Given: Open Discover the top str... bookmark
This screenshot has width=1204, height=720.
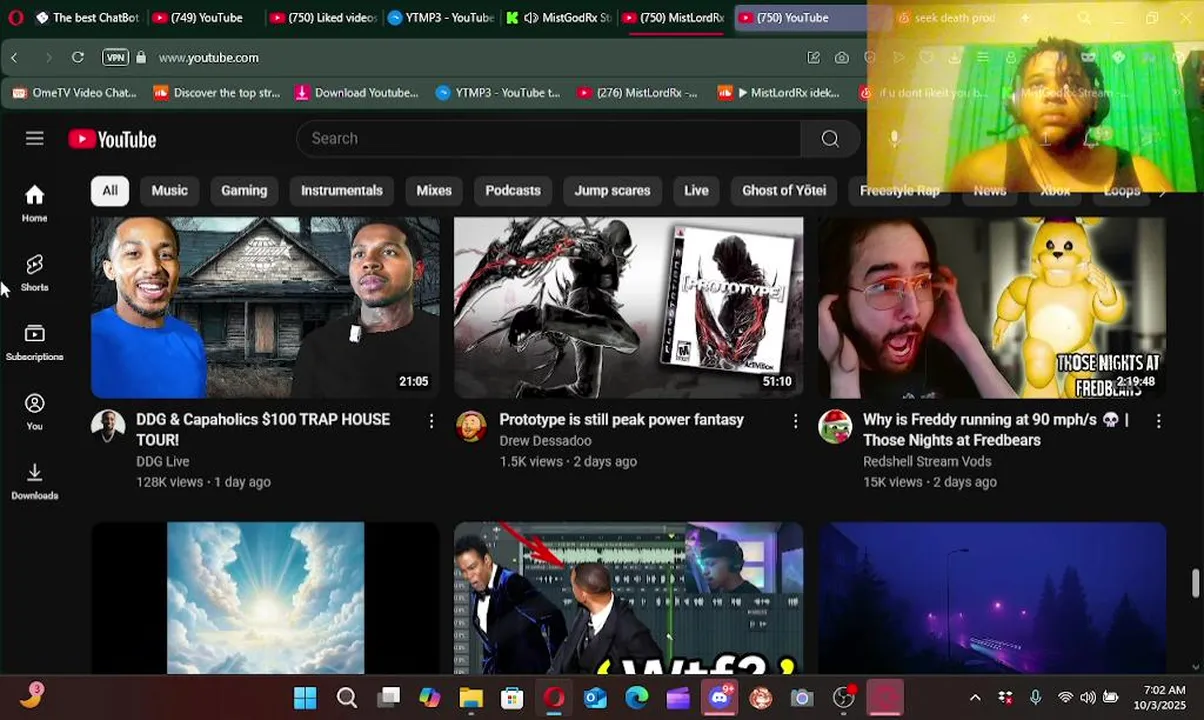Looking at the screenshot, I should 217,93.
